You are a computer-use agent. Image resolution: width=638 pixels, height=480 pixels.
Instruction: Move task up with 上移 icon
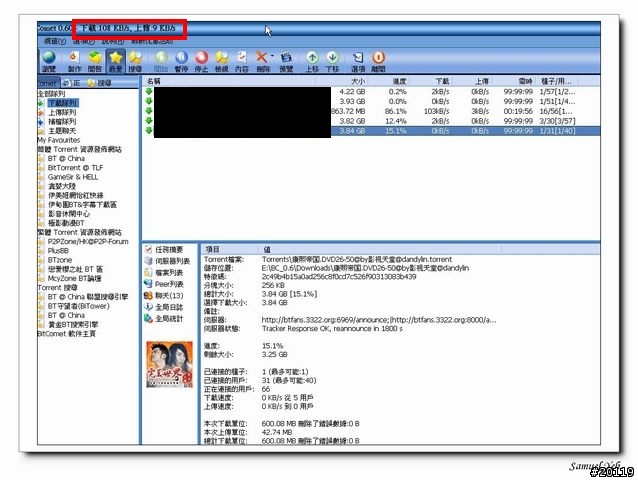[x=312, y=61]
